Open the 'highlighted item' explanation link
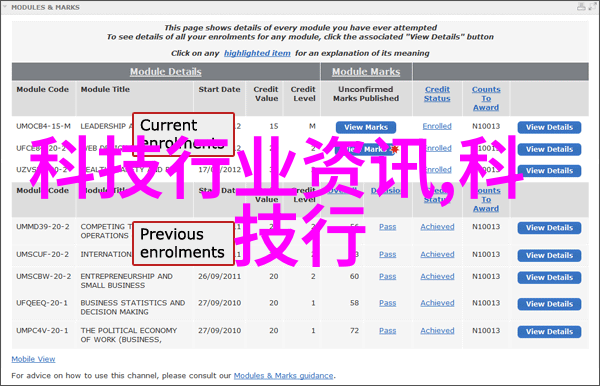The width and height of the screenshot is (600, 386). [x=257, y=53]
